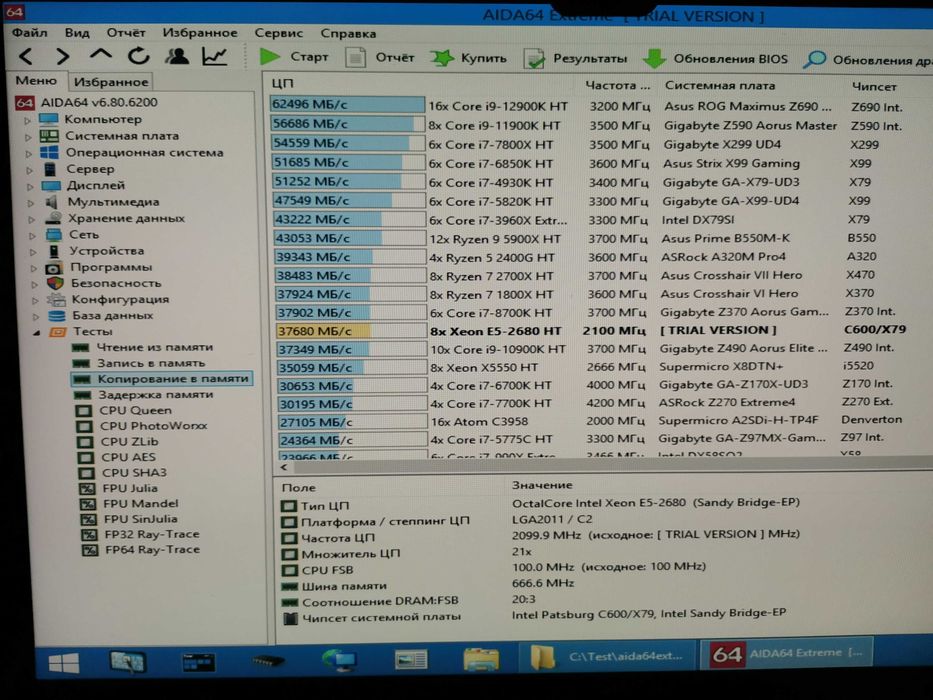
Task: Select the FP32 Ray-Trace test icon
Action: [x=89, y=535]
